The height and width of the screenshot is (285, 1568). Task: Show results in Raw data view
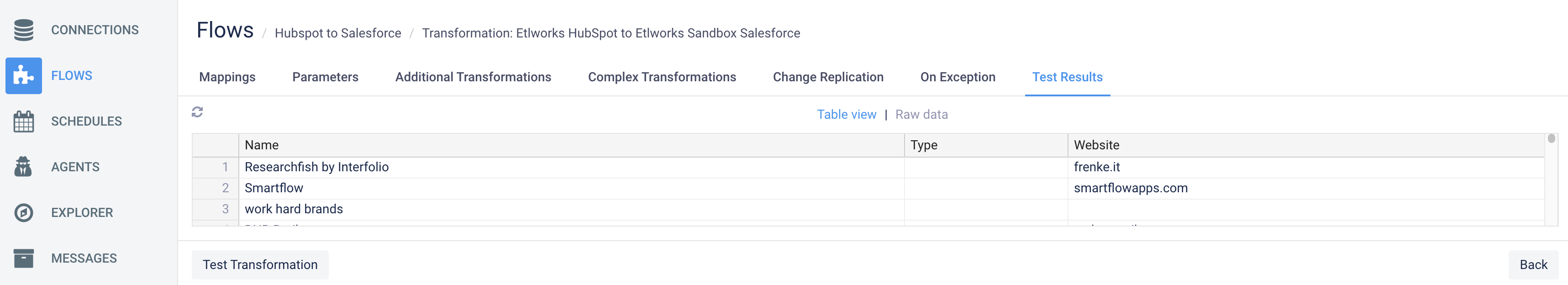point(921,115)
